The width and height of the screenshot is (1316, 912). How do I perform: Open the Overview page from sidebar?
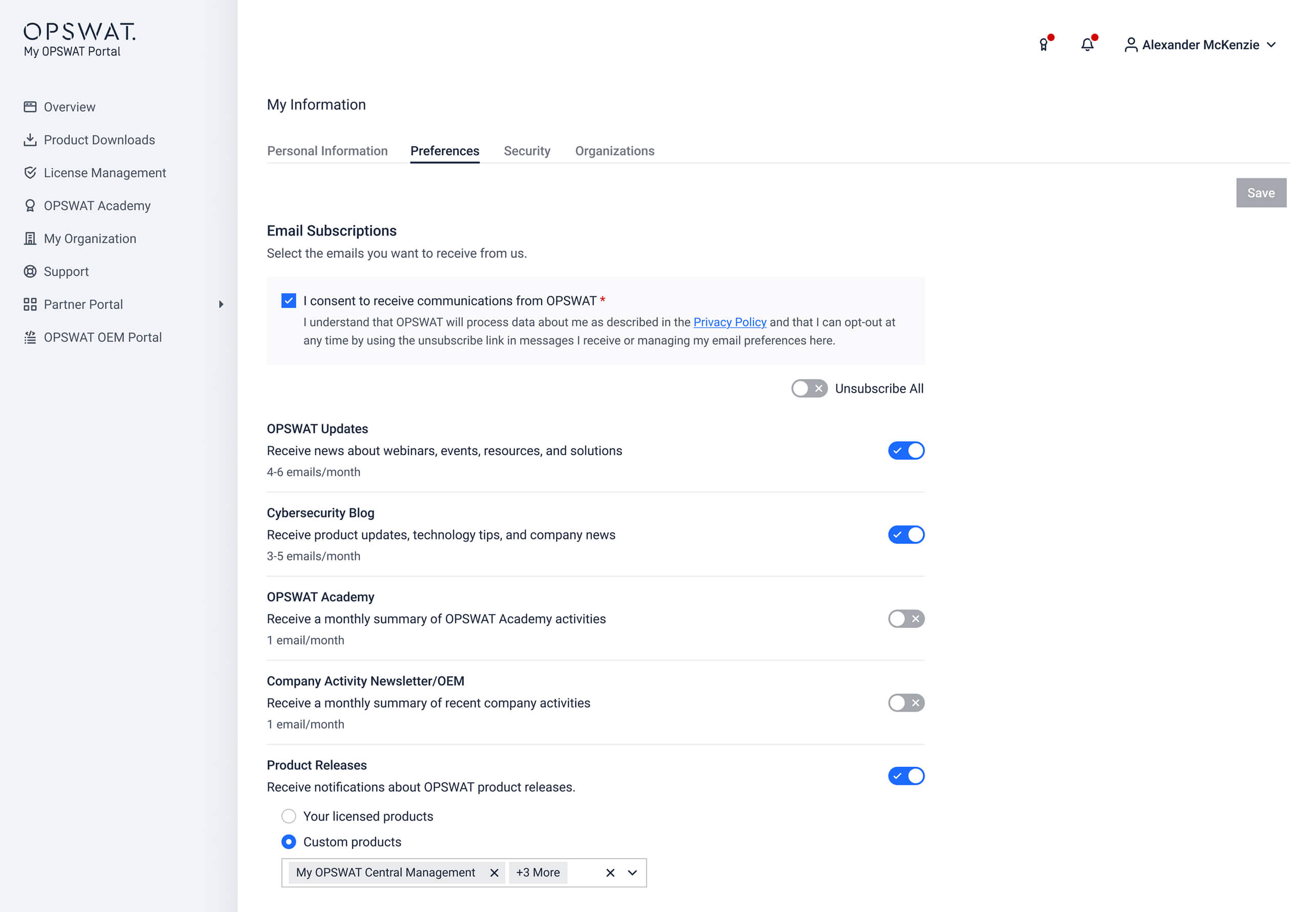(x=69, y=107)
